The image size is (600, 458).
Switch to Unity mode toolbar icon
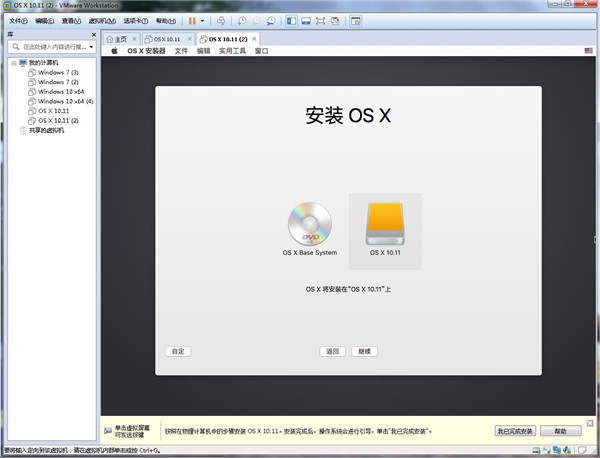[x=335, y=21]
